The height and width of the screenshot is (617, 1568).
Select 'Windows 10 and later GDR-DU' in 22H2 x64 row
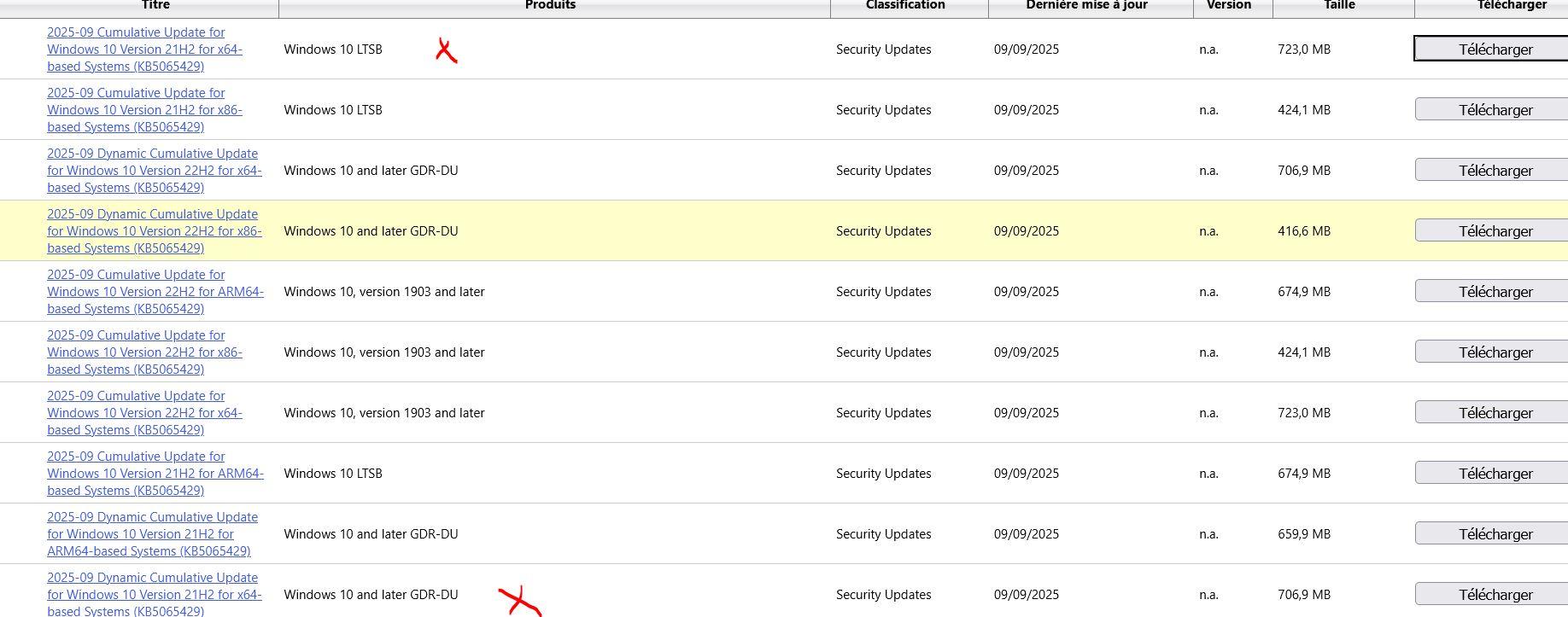[371, 171]
